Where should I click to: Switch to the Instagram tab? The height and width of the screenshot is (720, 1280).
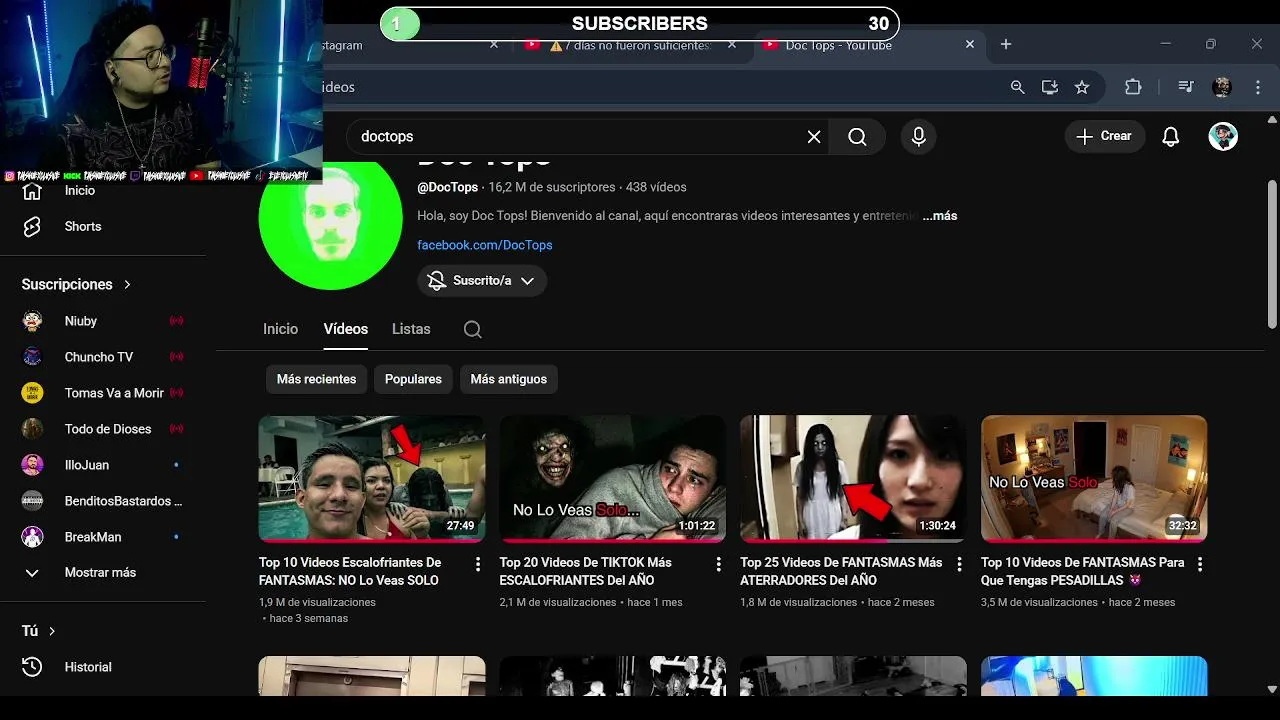click(x=410, y=45)
